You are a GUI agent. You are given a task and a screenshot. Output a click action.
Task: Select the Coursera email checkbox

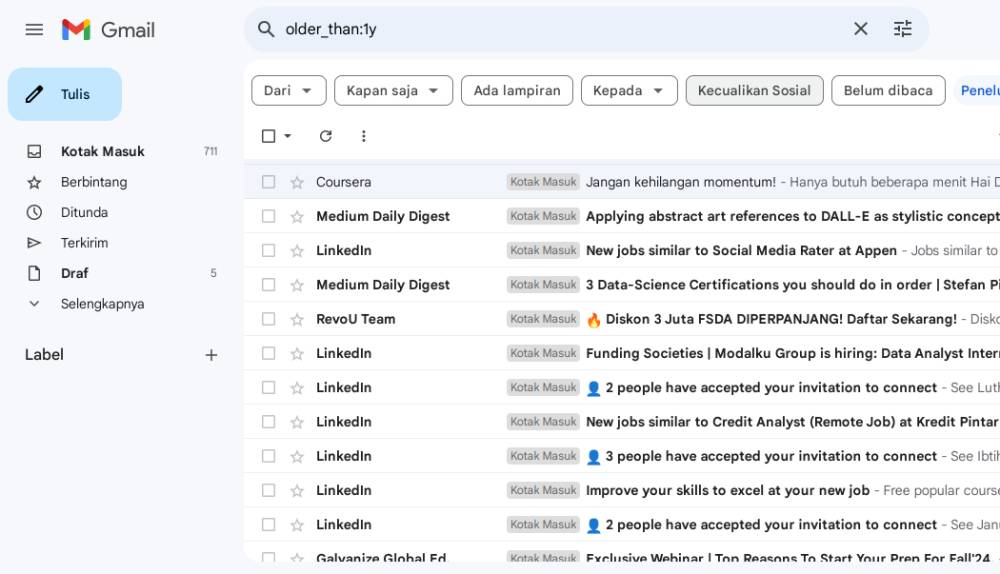click(x=268, y=182)
